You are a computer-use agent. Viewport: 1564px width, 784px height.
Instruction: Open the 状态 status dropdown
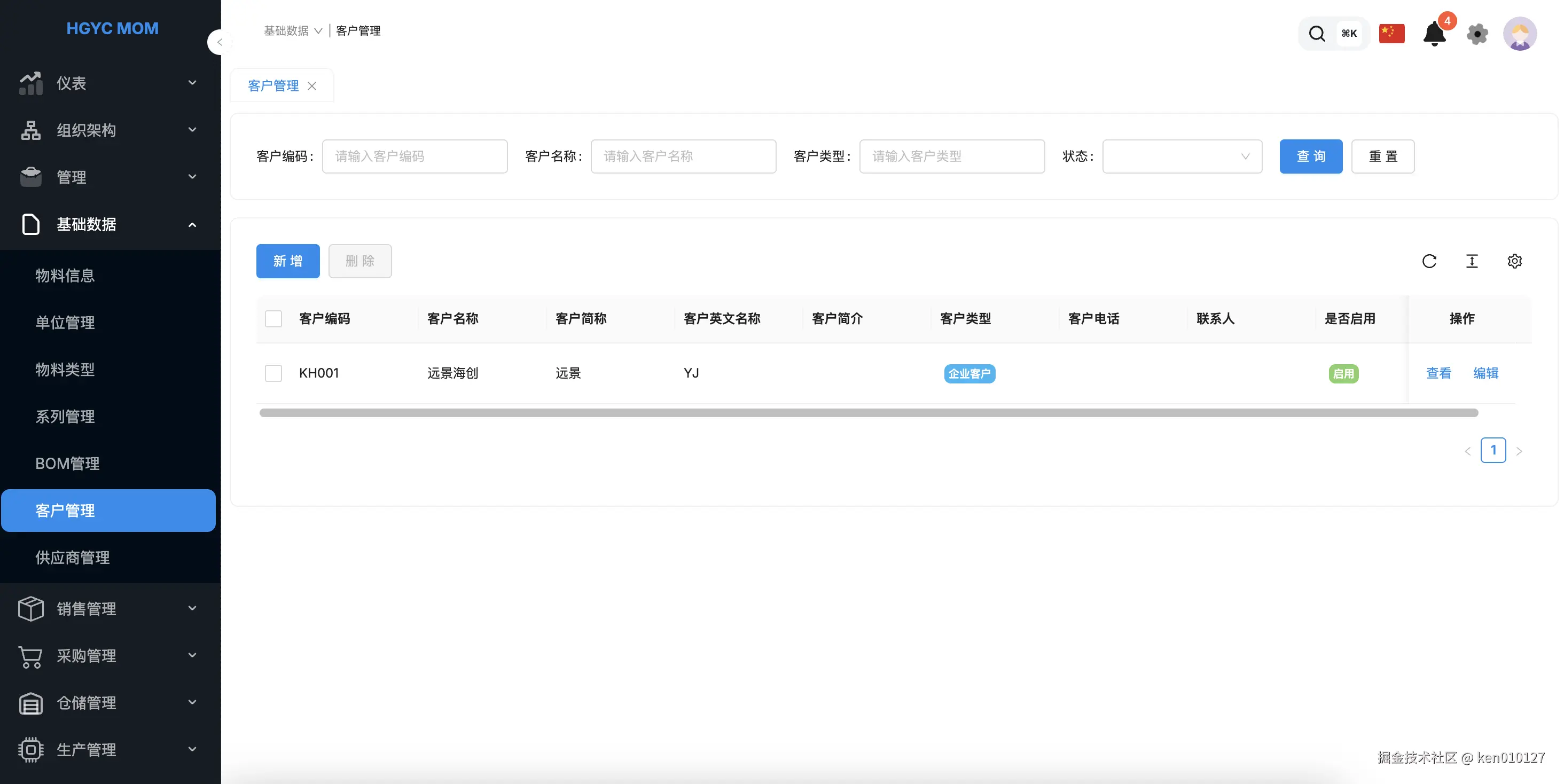(x=1182, y=156)
